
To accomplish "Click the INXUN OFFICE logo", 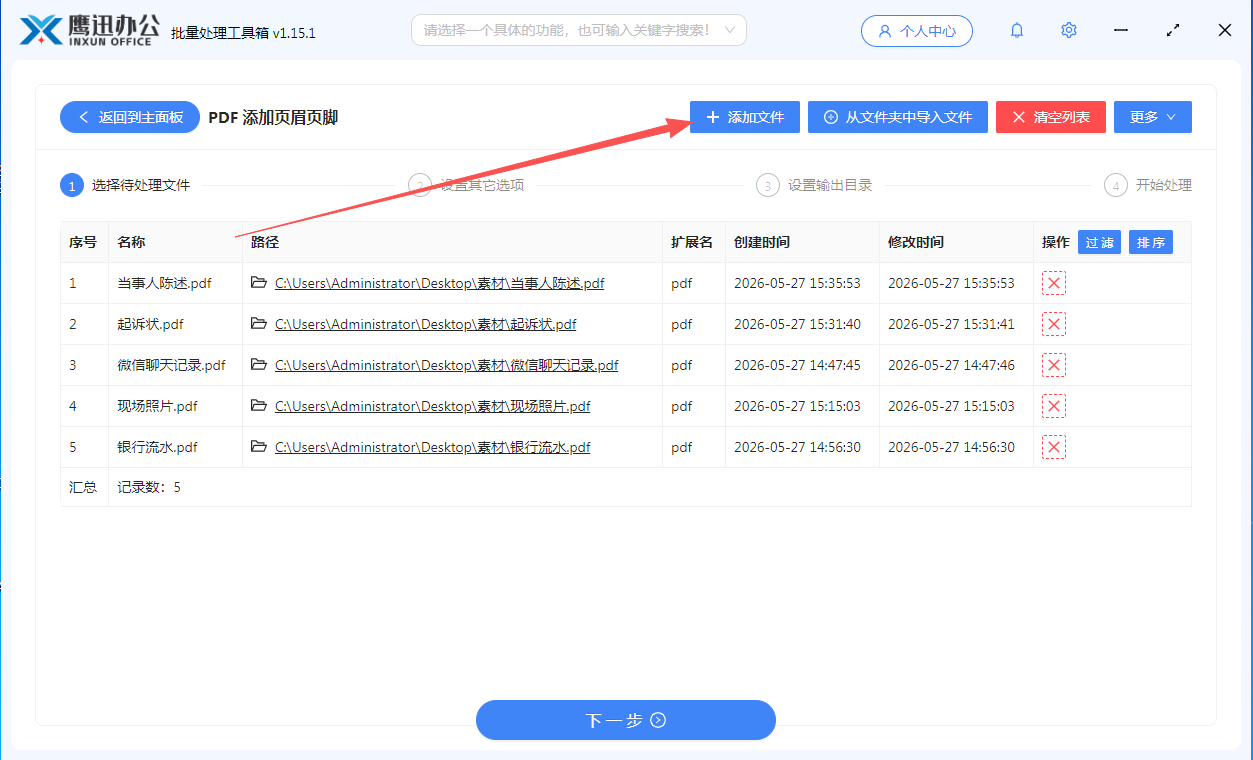I will (90, 30).
